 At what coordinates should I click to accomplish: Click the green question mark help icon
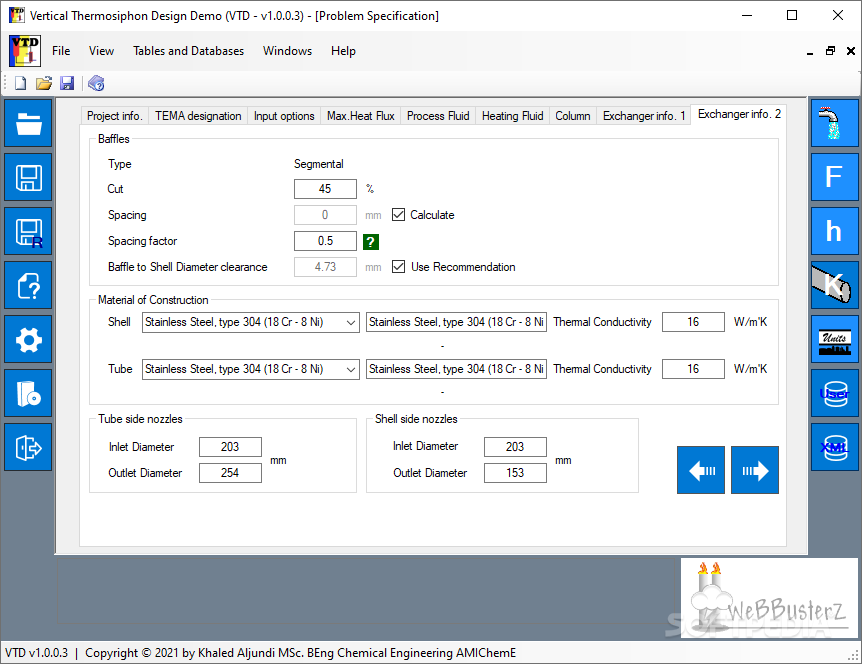371,241
